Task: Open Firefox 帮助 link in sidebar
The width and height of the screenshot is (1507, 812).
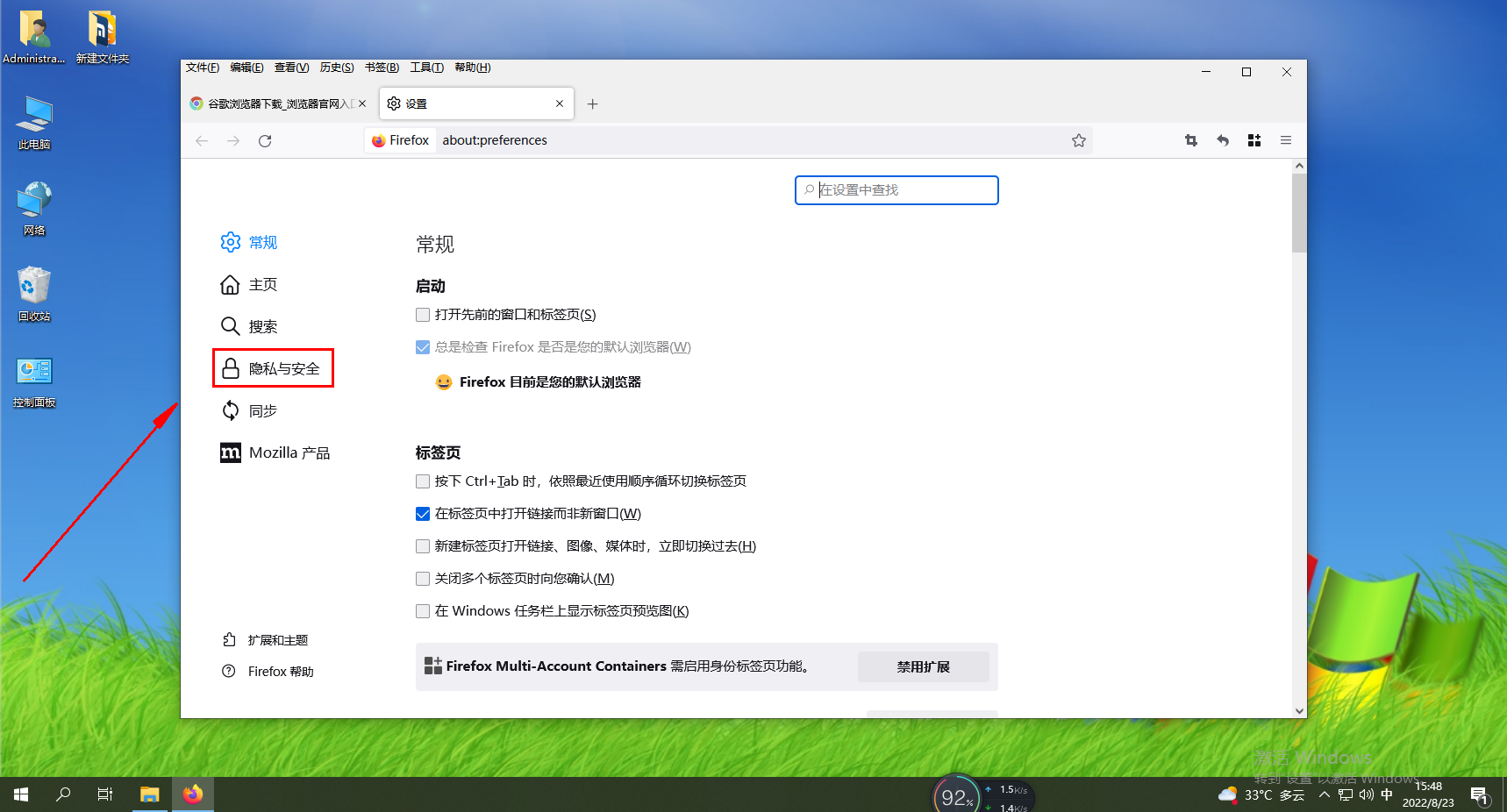Action: 268,671
